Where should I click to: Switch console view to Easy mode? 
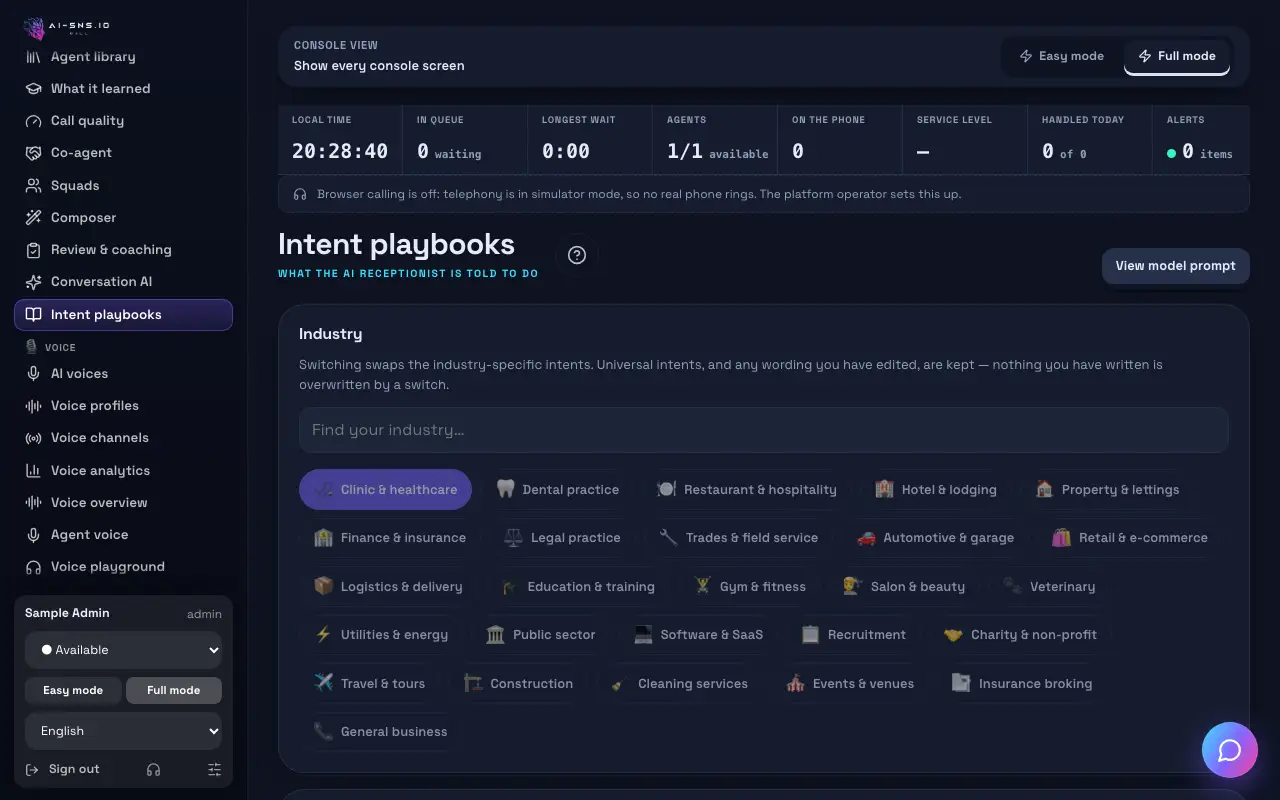(1062, 56)
